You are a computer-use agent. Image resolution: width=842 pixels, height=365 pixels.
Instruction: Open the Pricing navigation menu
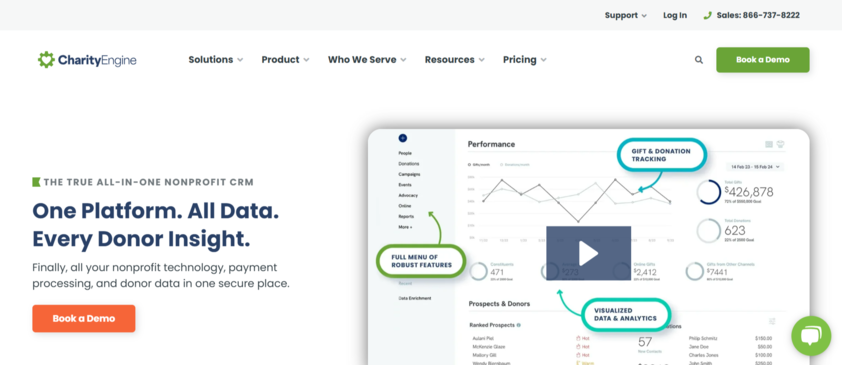click(x=525, y=60)
